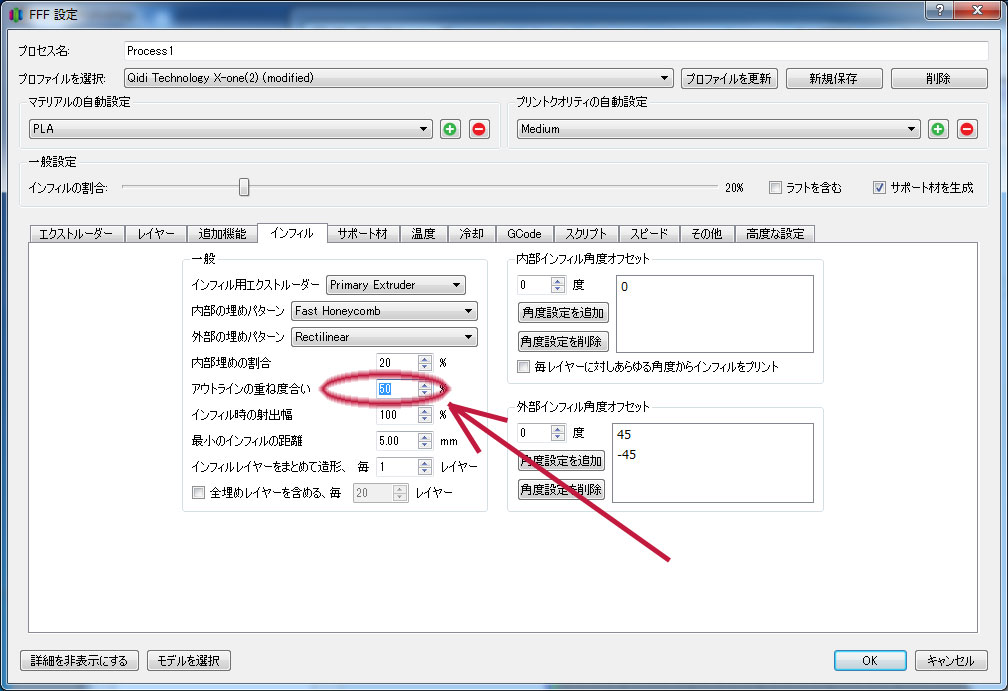The width and height of the screenshot is (1008, 691).
Task: Open the Rectilinear external pattern dropdown
Action: tap(384, 337)
